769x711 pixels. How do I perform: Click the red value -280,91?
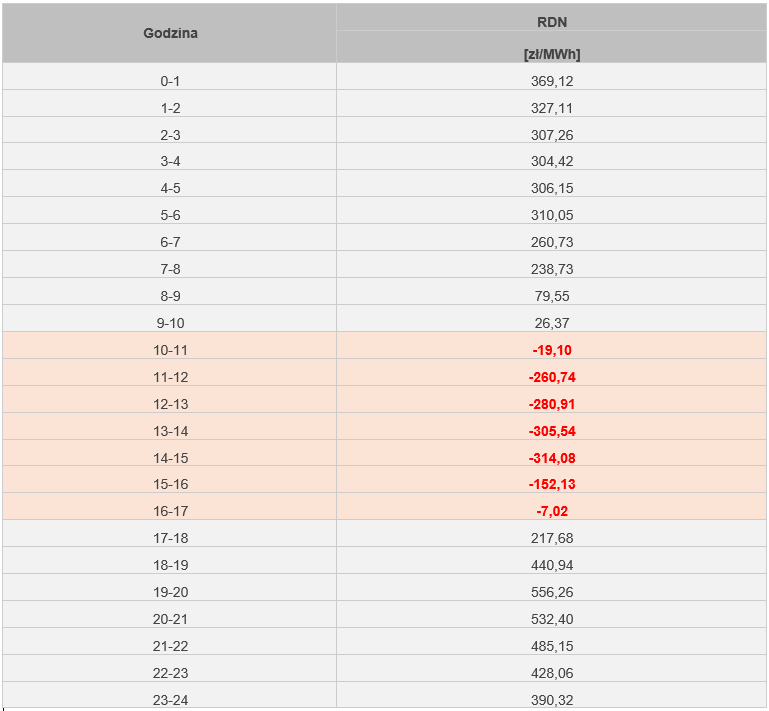[x=552, y=404]
